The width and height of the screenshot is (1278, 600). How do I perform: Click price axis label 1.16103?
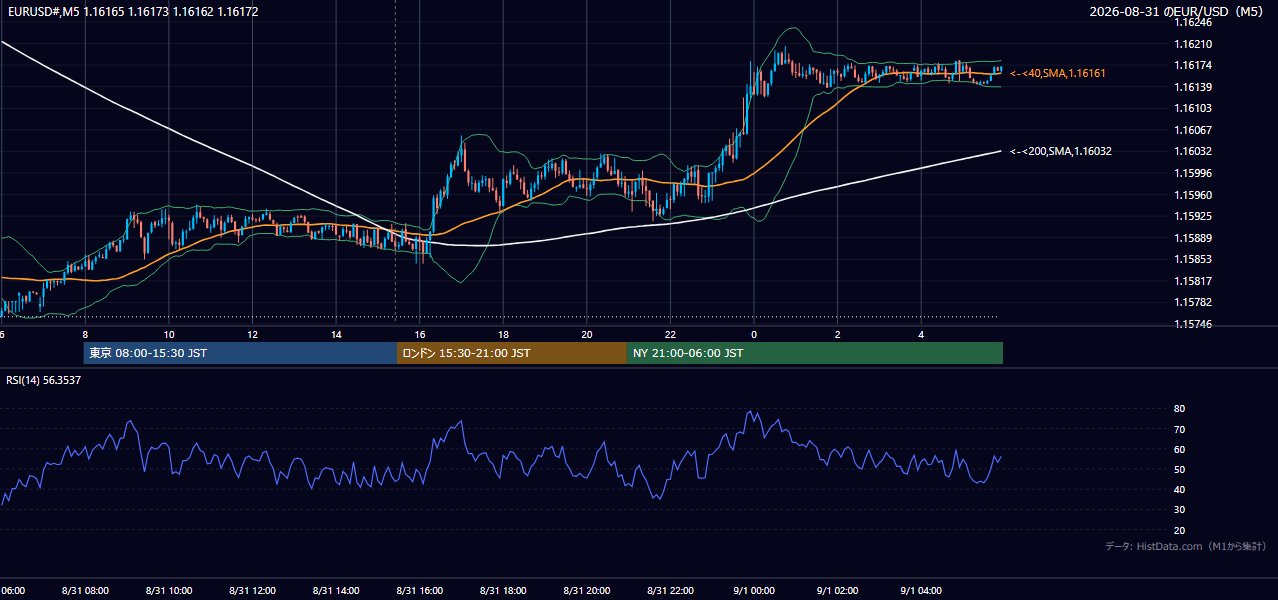[1192, 108]
